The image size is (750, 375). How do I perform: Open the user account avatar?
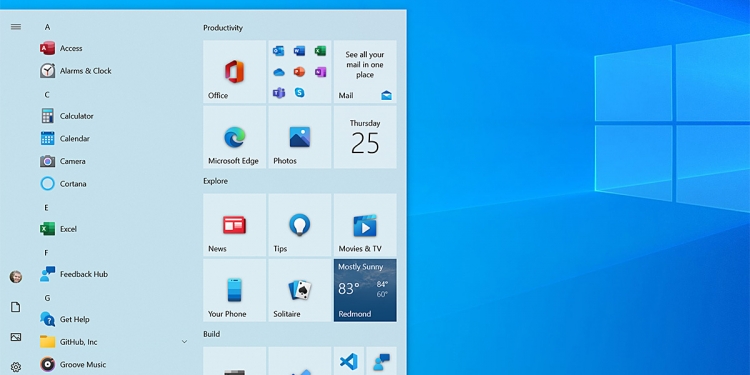pos(16,277)
